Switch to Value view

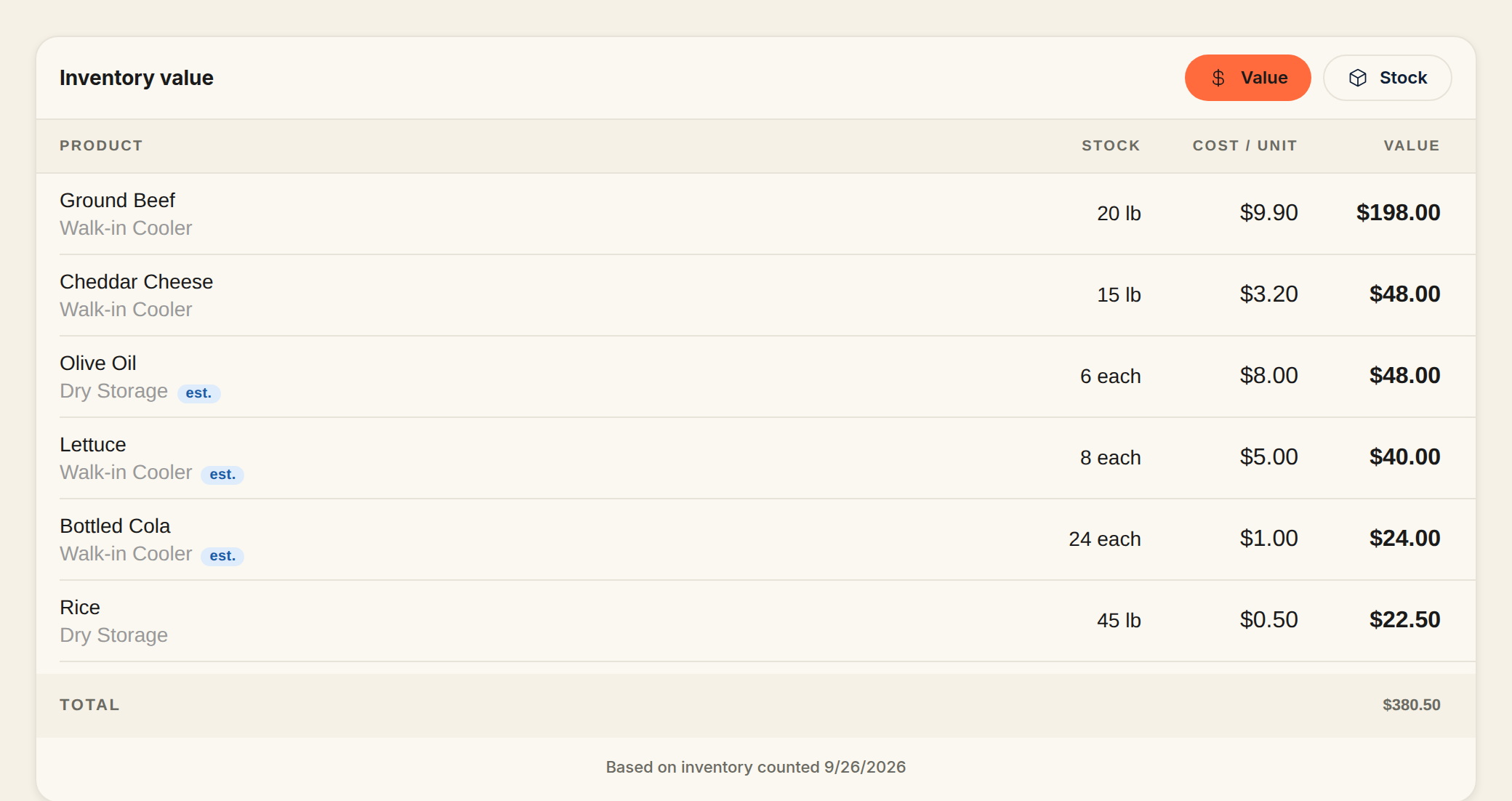pyautogui.click(x=1247, y=78)
